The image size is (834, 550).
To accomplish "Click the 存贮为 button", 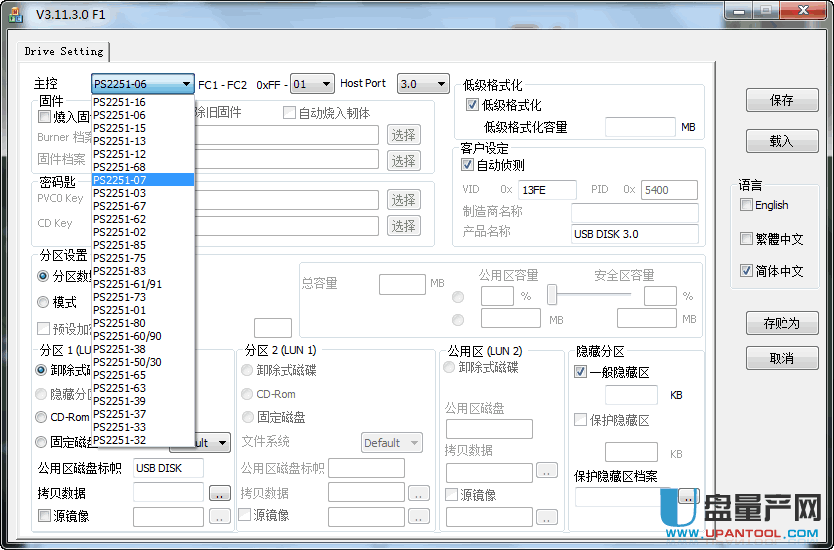I will (781, 323).
